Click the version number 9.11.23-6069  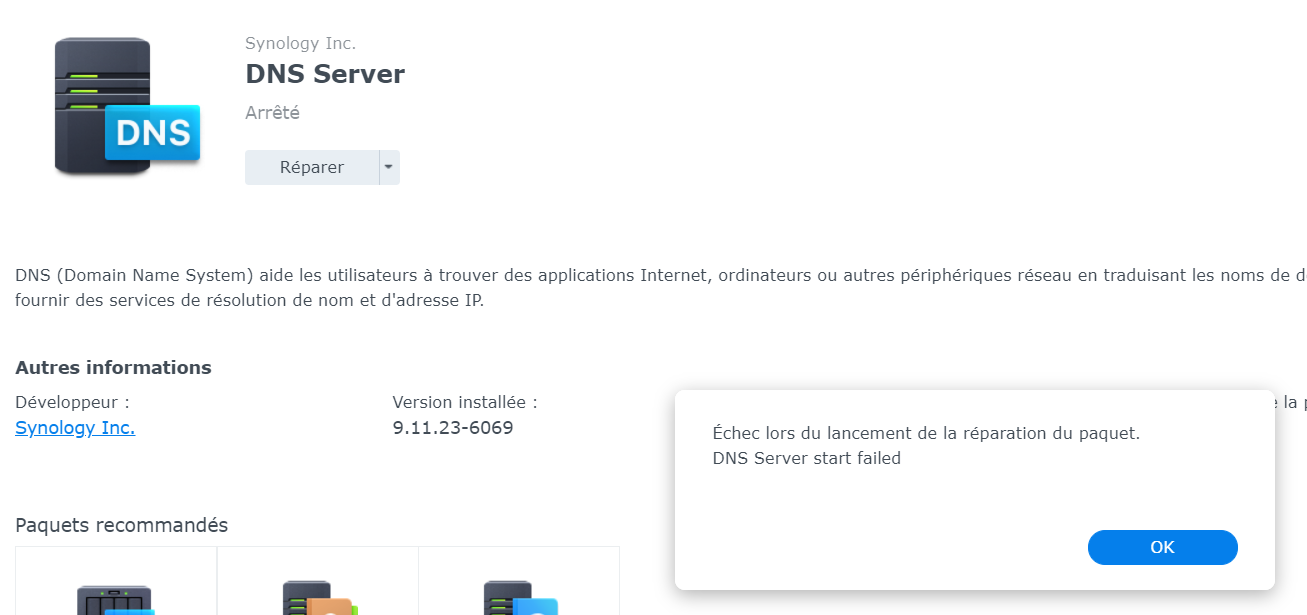click(453, 428)
